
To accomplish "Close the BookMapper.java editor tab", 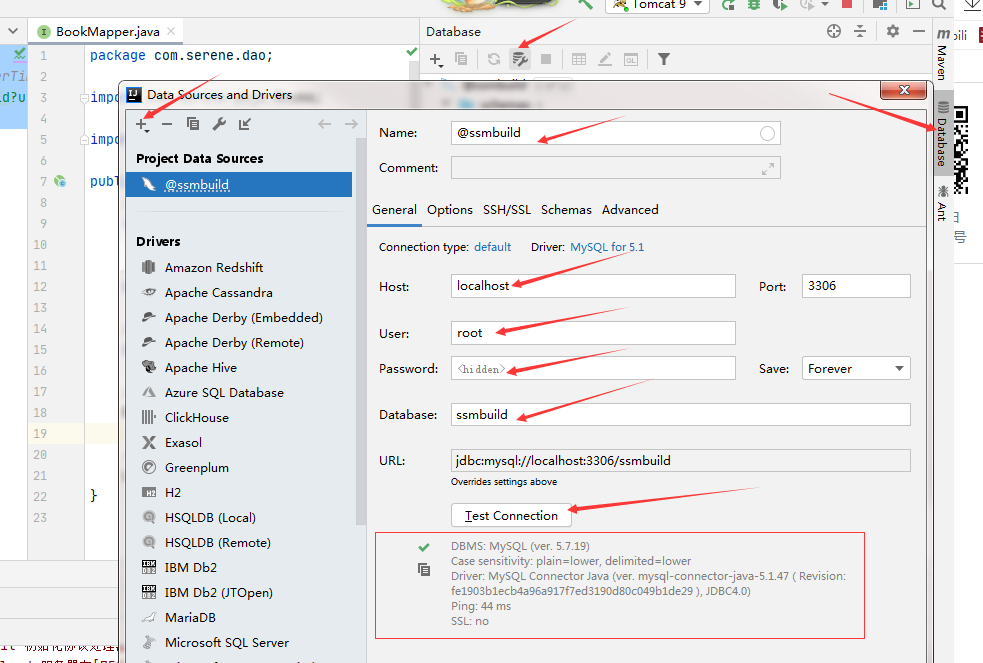I will [x=171, y=31].
